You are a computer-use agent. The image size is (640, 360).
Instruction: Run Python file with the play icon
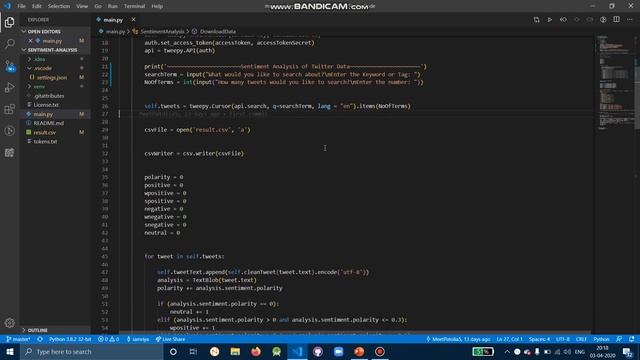[550, 20]
